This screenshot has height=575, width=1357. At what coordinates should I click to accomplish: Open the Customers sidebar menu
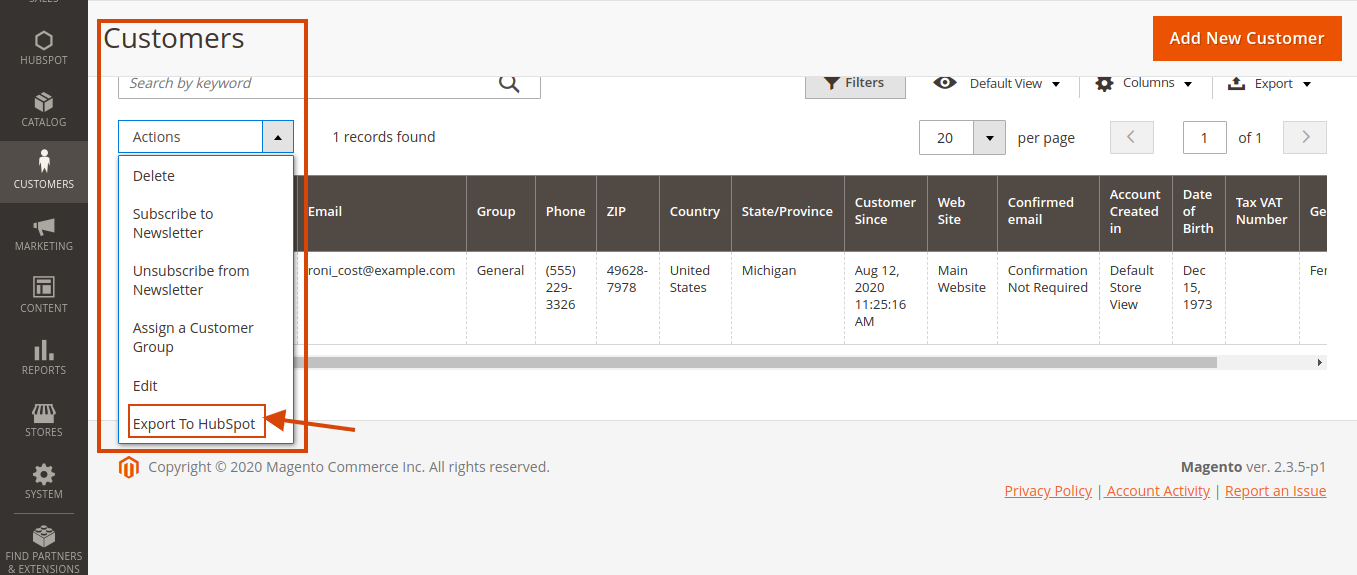[44, 172]
